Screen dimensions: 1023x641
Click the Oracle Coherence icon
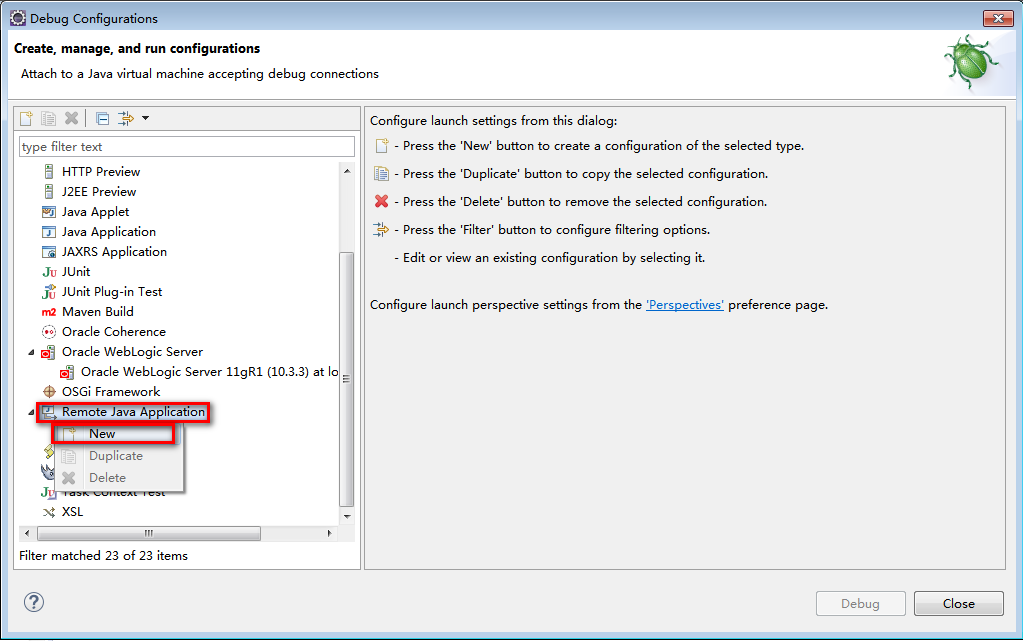pos(49,332)
